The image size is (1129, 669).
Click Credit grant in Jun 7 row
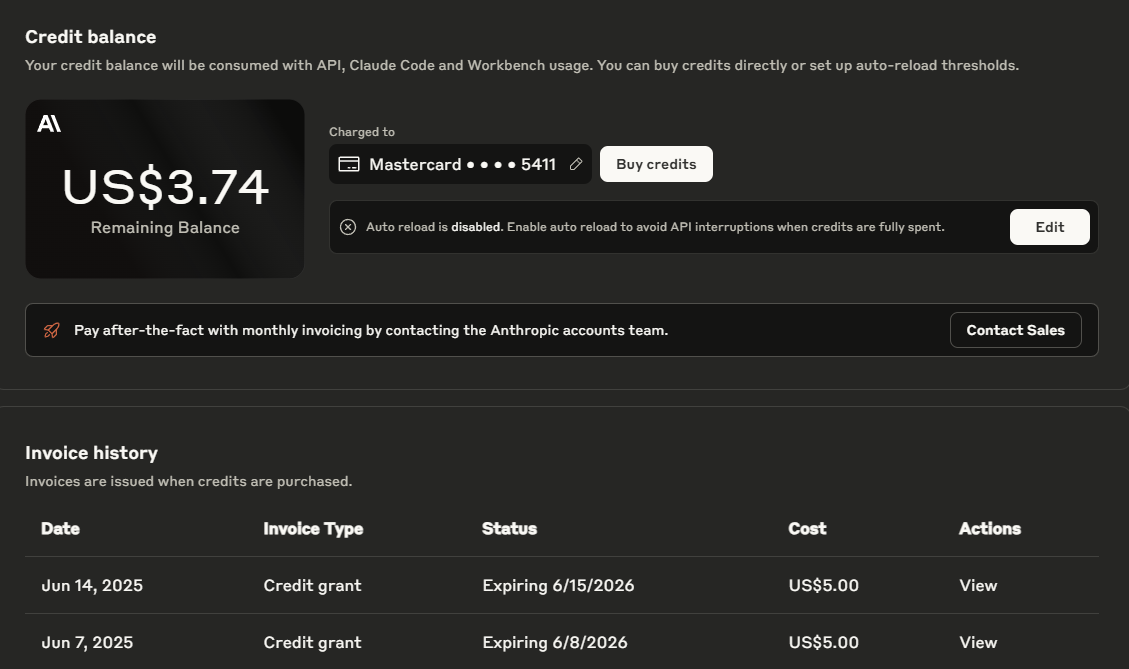click(x=312, y=642)
